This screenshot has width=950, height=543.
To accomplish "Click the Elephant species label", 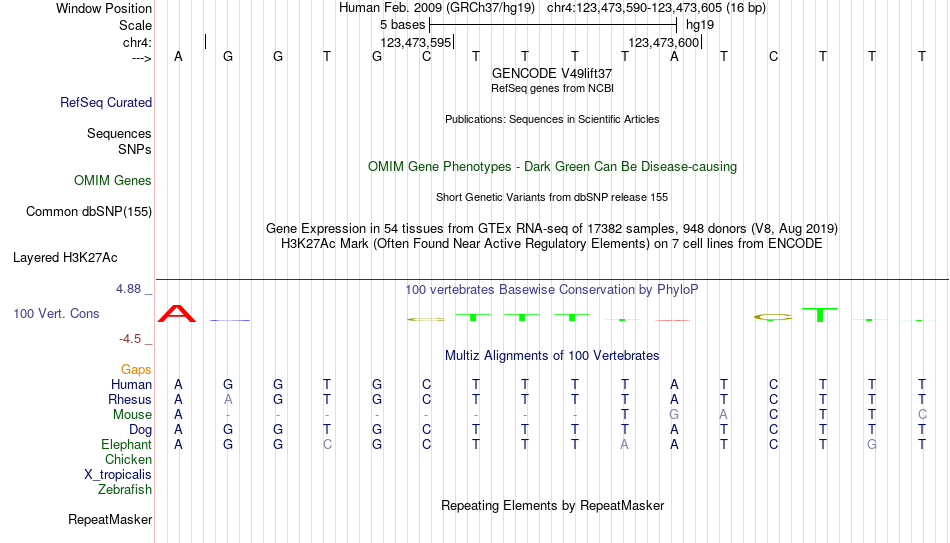I will tap(127, 444).
